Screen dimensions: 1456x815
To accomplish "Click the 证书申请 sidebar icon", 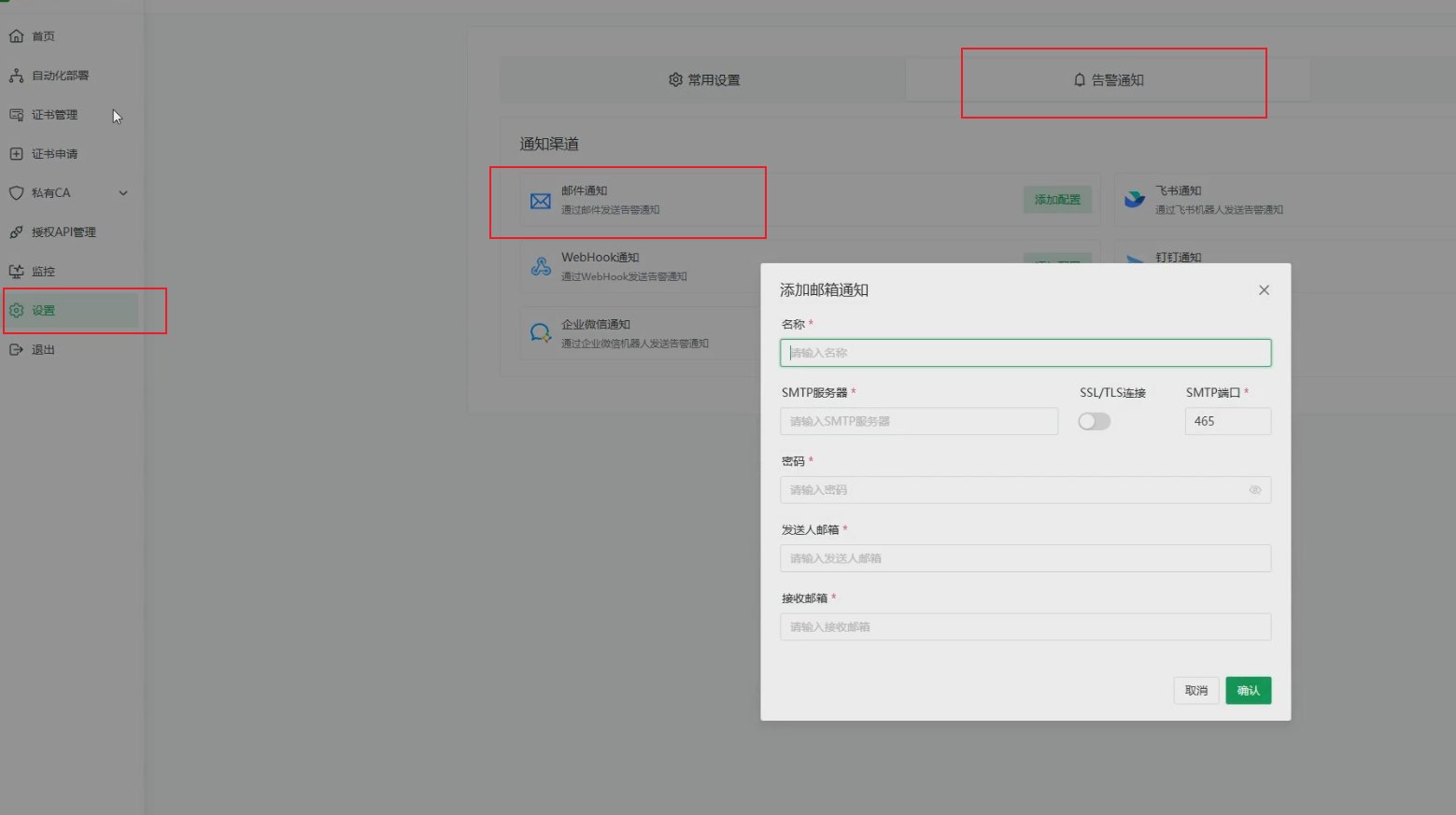I will (16, 153).
